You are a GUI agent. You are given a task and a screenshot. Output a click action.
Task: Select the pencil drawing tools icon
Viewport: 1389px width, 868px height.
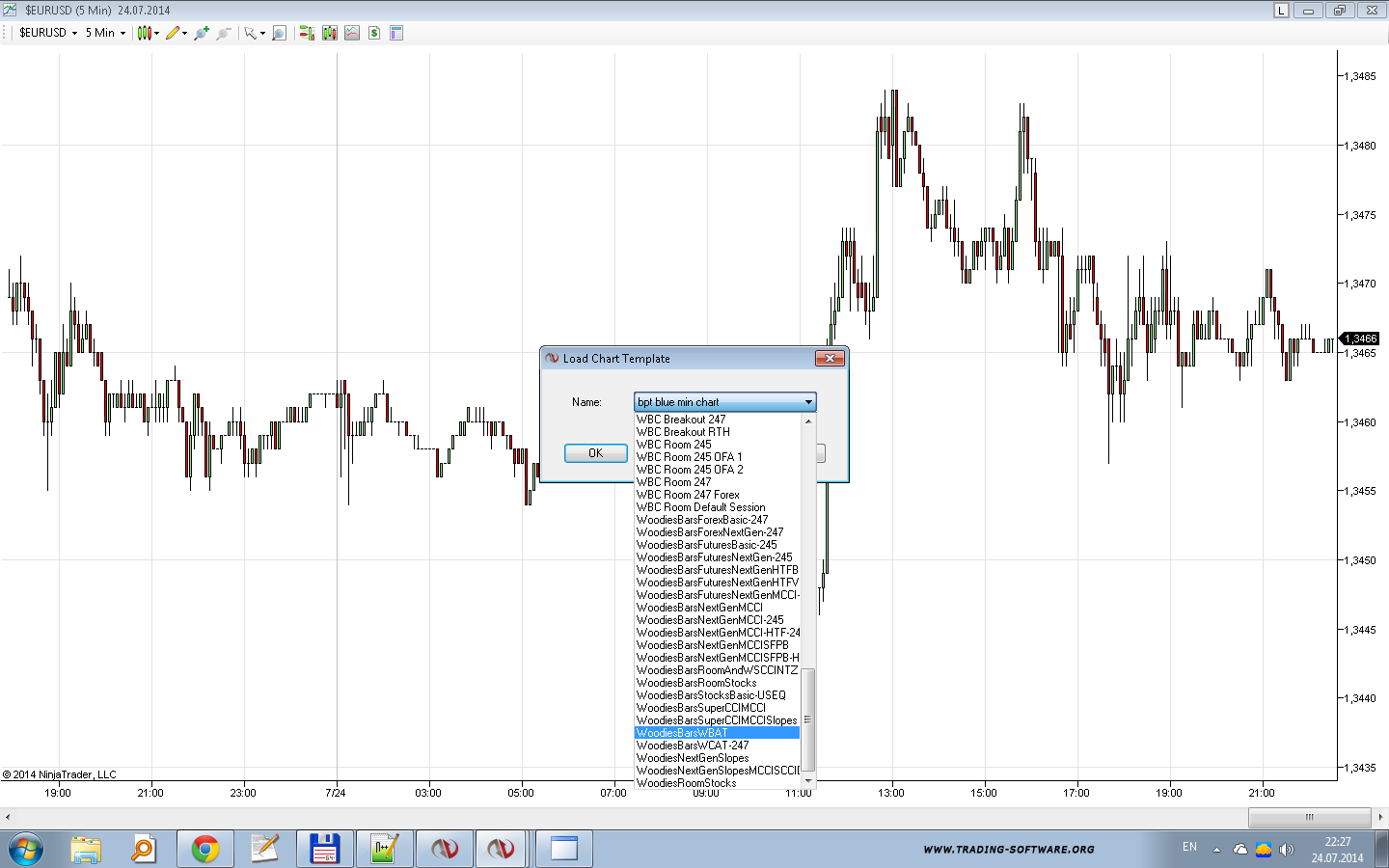(173, 33)
